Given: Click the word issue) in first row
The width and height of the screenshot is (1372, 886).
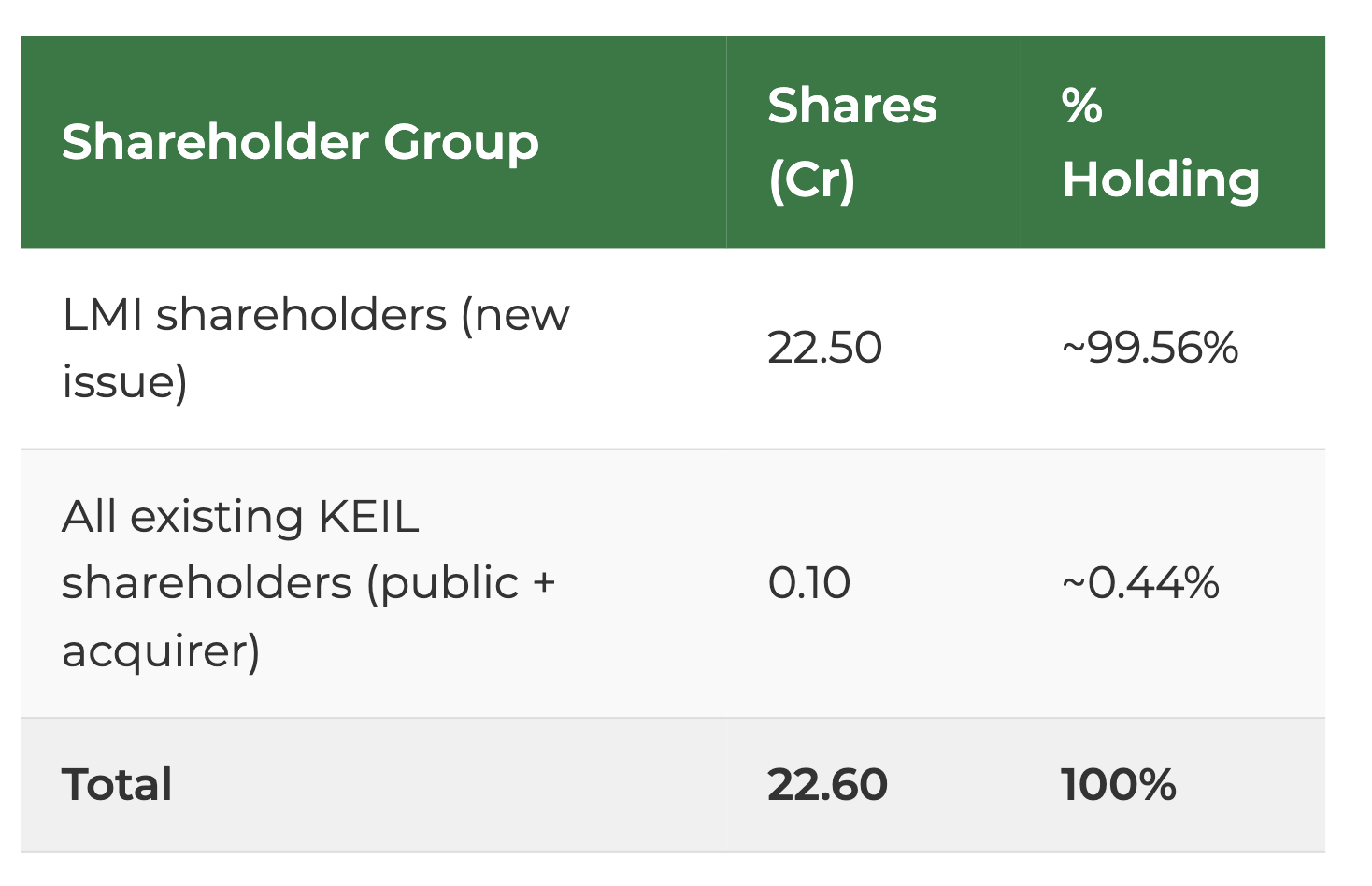Looking at the screenshot, I should click(x=124, y=382).
